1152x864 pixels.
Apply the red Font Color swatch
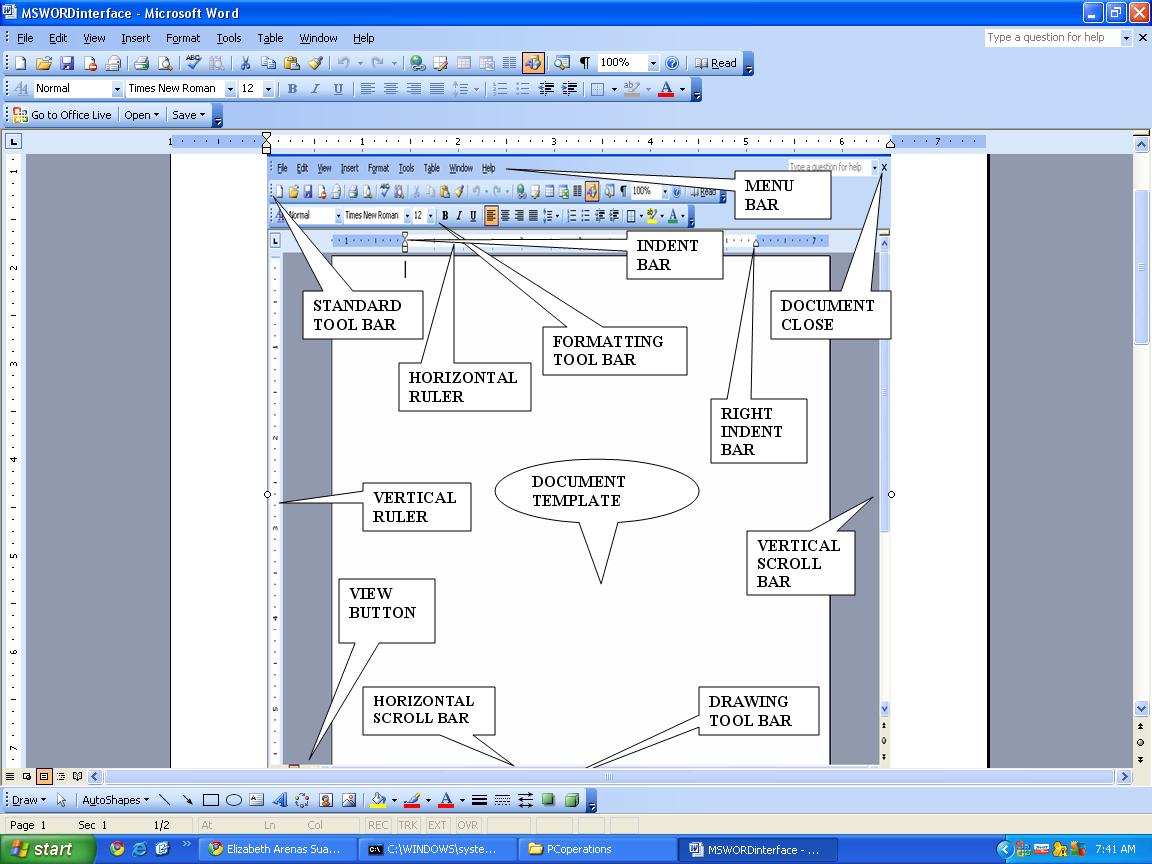pos(667,88)
